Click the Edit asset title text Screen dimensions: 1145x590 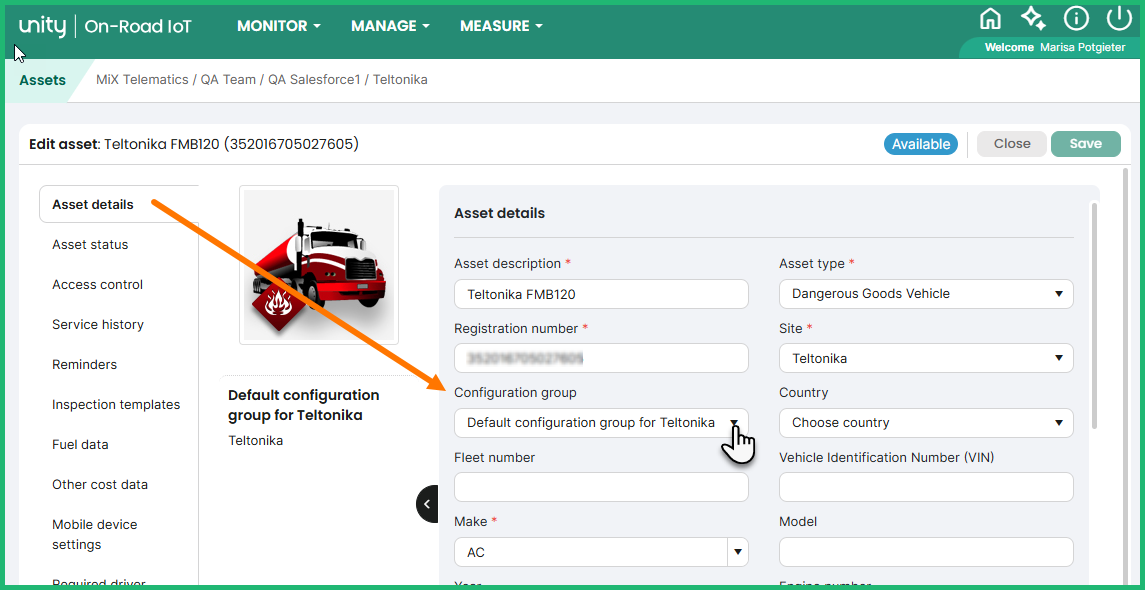pos(194,144)
